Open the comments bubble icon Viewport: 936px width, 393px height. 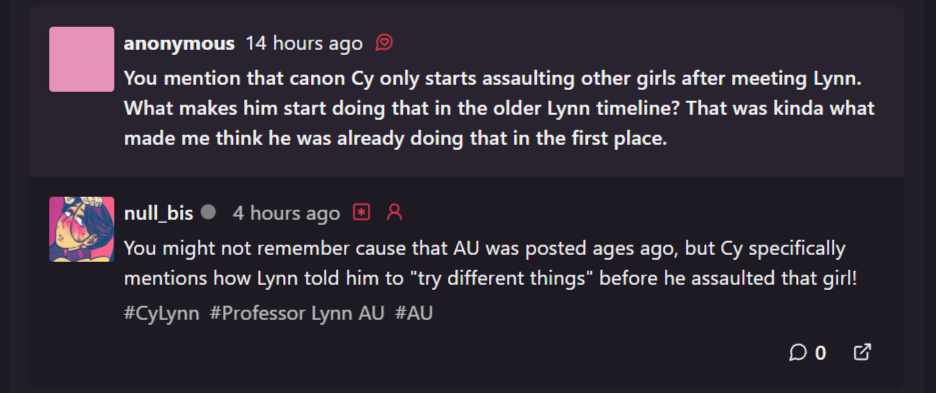798,352
